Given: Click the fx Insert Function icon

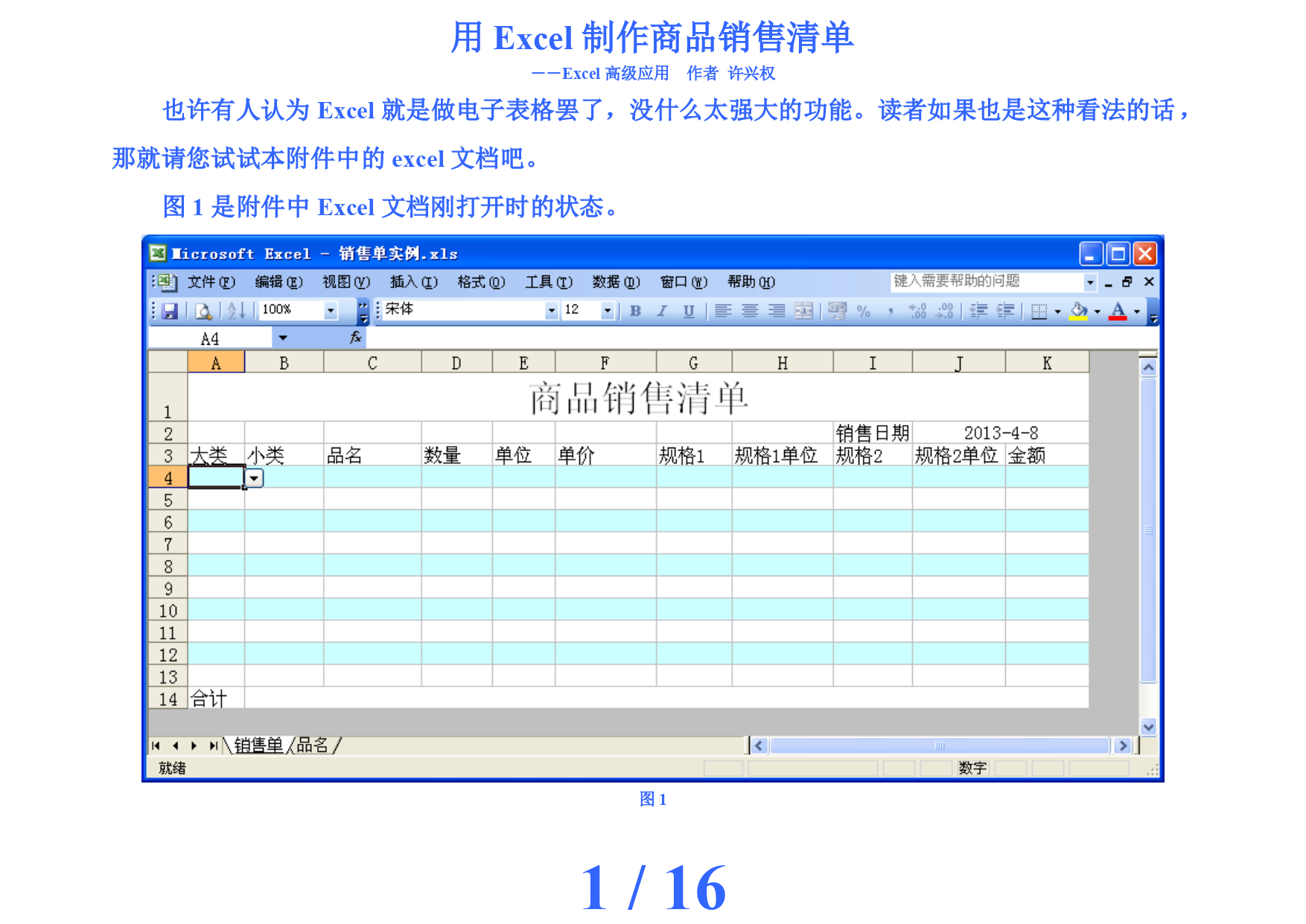Looking at the screenshot, I should click(355, 338).
